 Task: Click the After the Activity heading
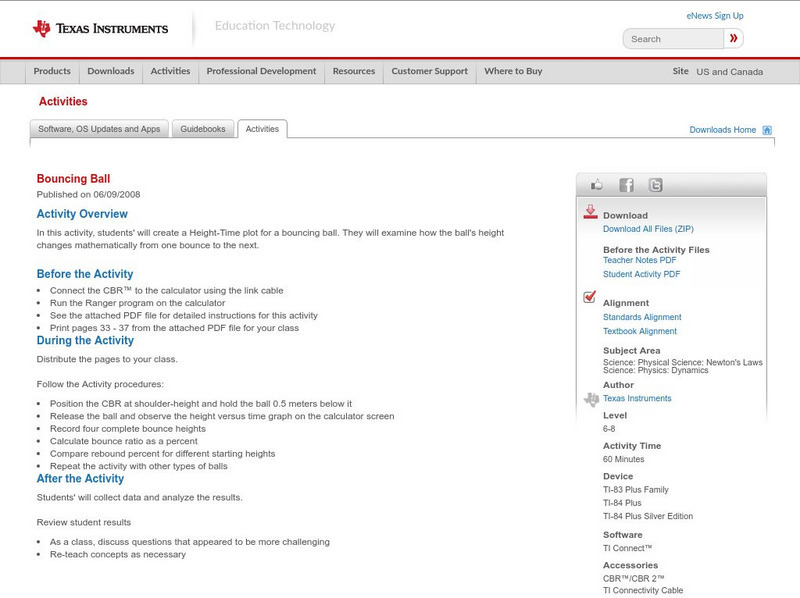(80, 479)
